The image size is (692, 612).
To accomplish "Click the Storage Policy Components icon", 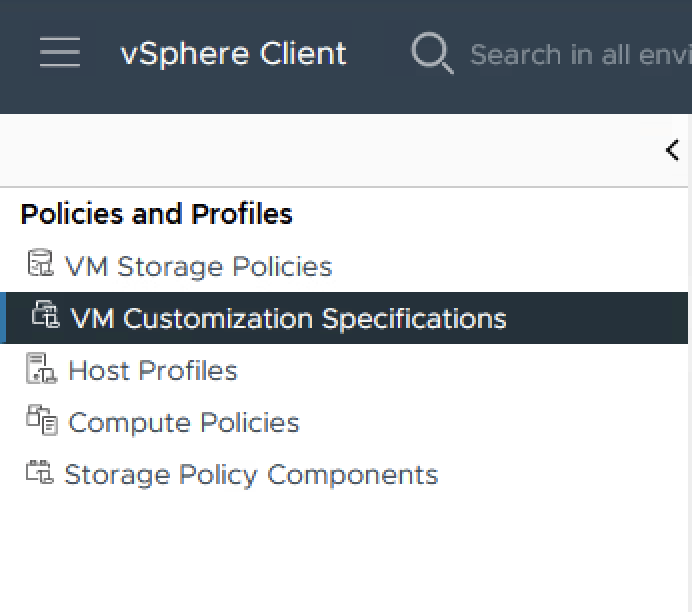I will click(39, 473).
